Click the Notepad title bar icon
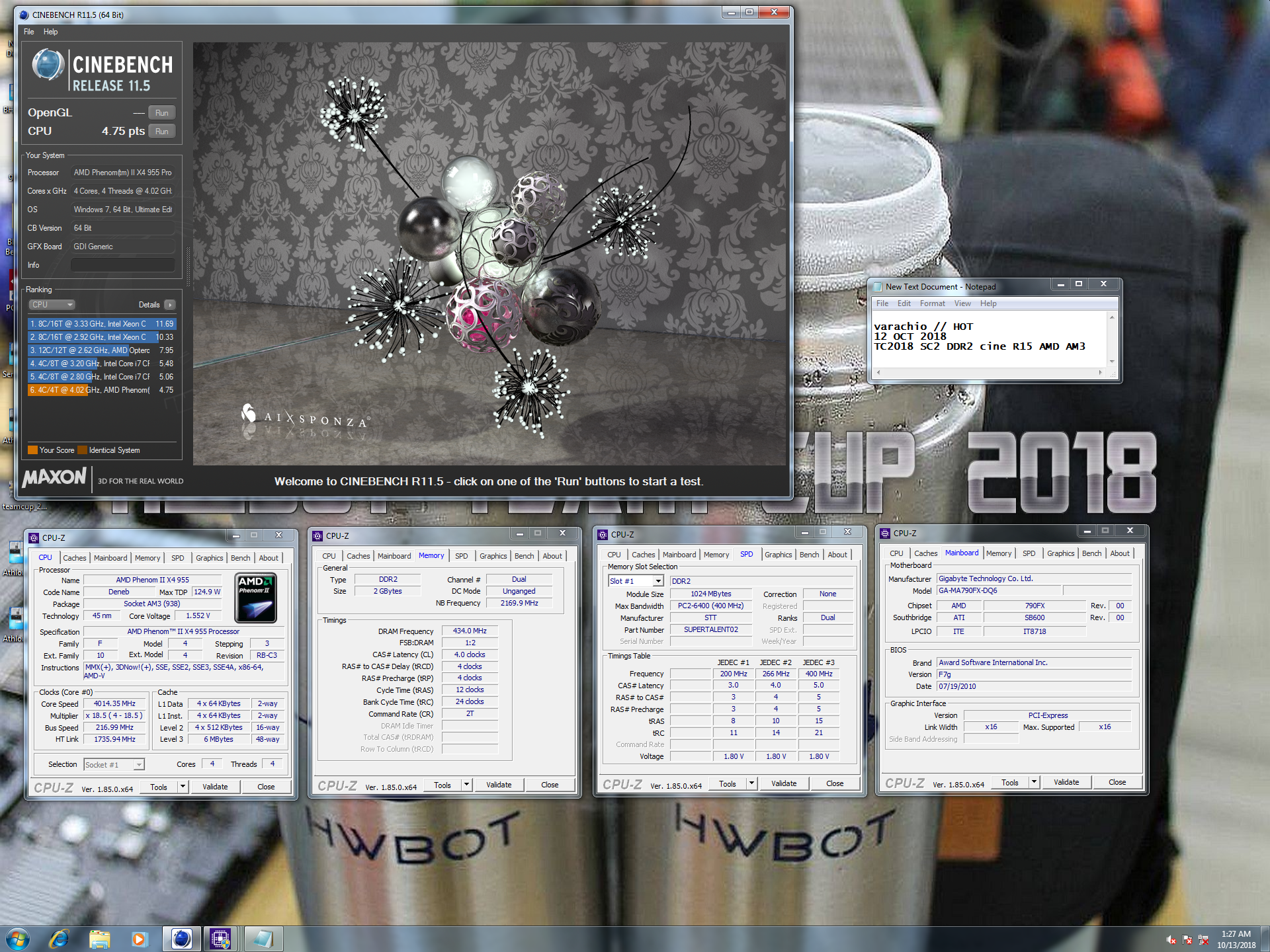The height and width of the screenshot is (952, 1270). point(878,287)
